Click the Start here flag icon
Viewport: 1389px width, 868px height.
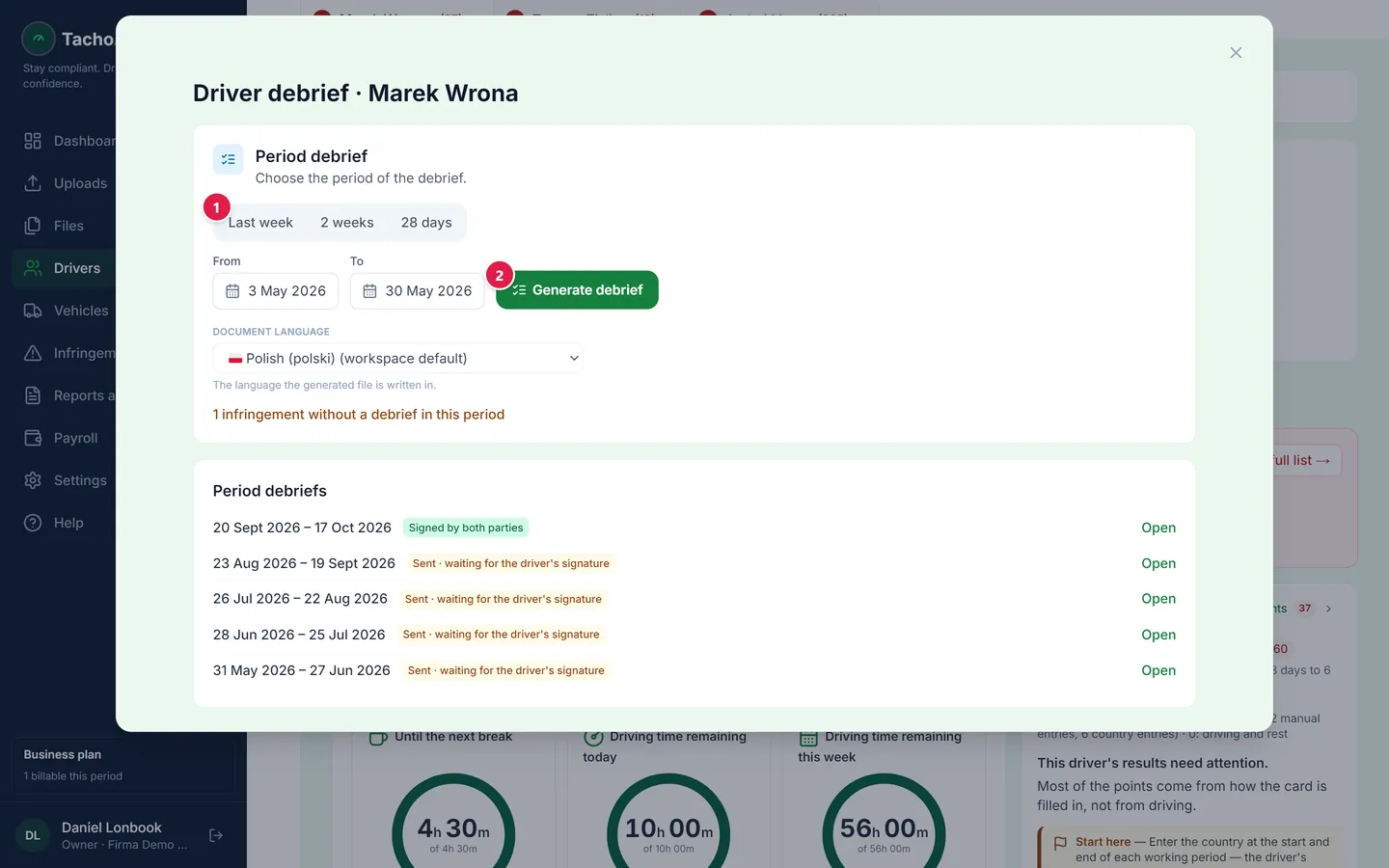pos(1060,843)
